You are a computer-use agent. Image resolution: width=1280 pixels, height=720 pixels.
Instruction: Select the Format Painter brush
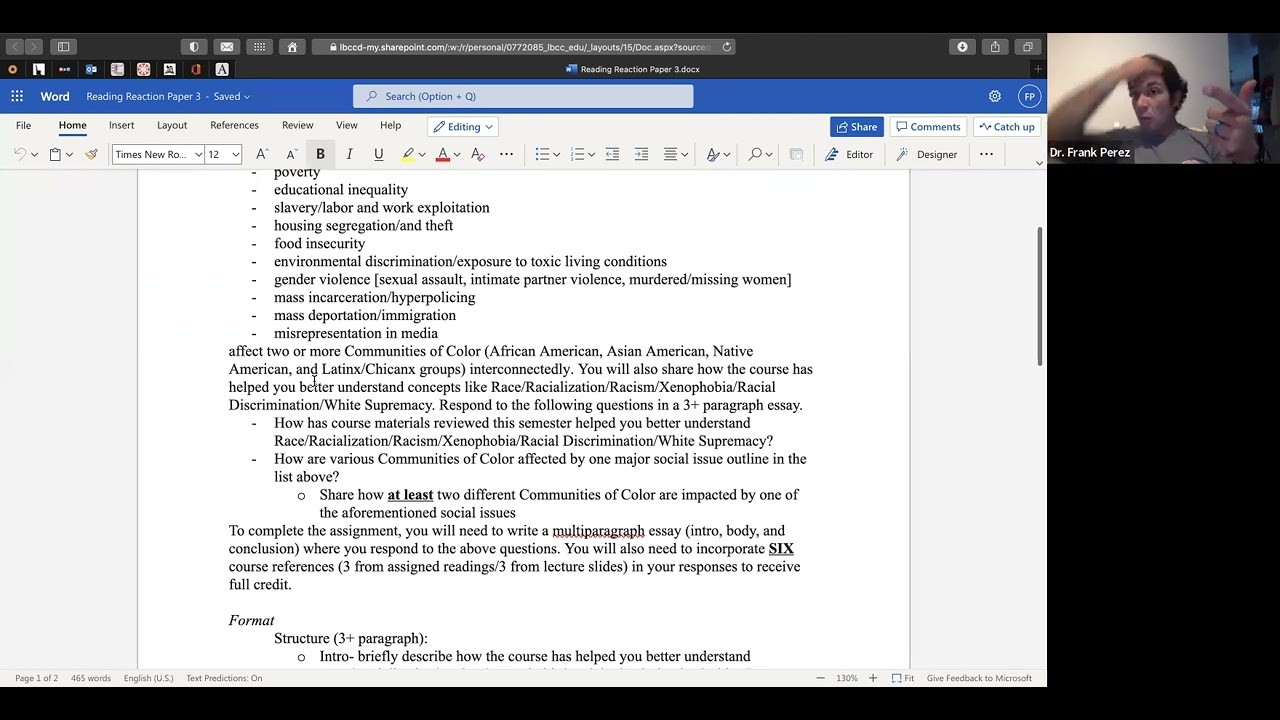[91, 154]
